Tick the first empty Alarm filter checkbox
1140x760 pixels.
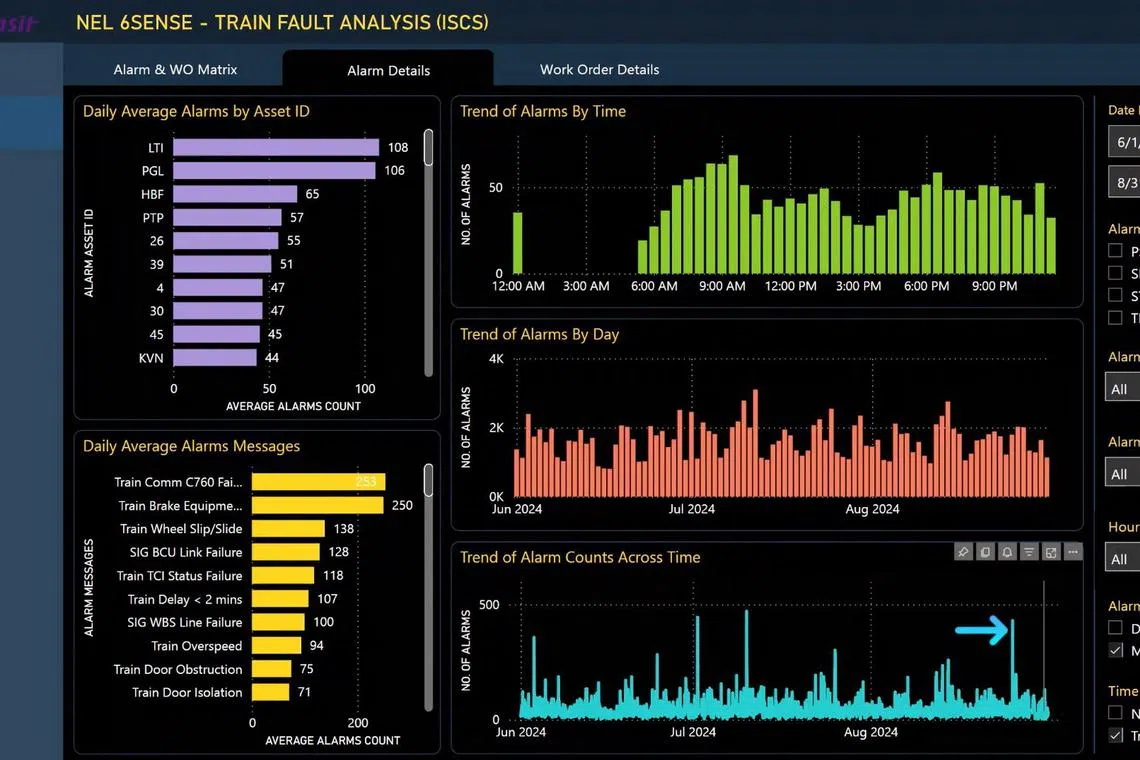click(x=1115, y=251)
